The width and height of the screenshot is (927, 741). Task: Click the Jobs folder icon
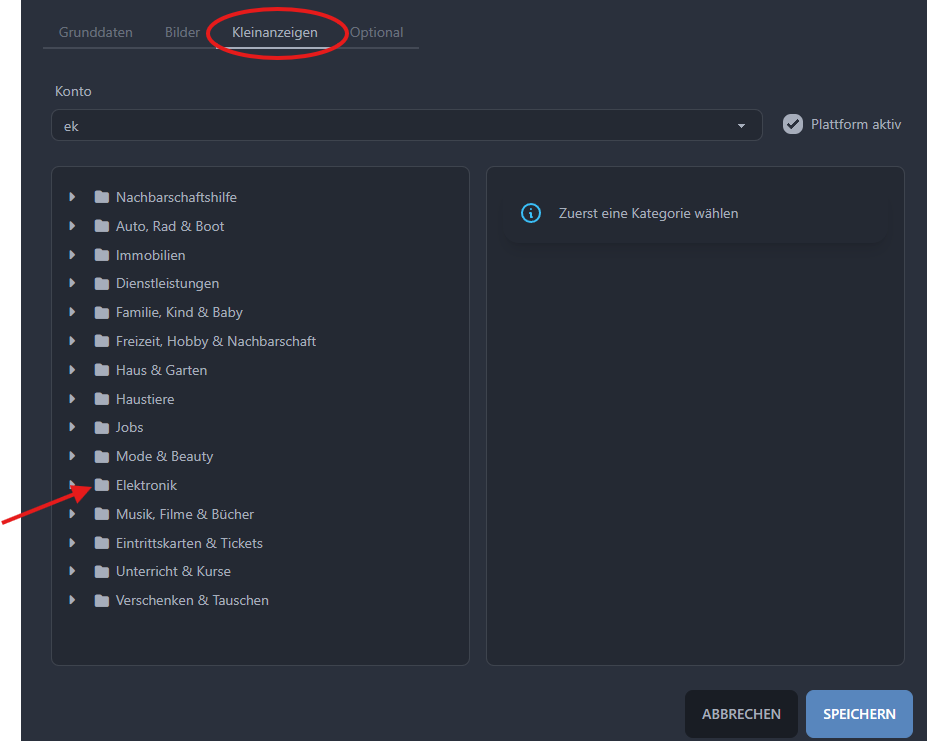[x=101, y=427]
